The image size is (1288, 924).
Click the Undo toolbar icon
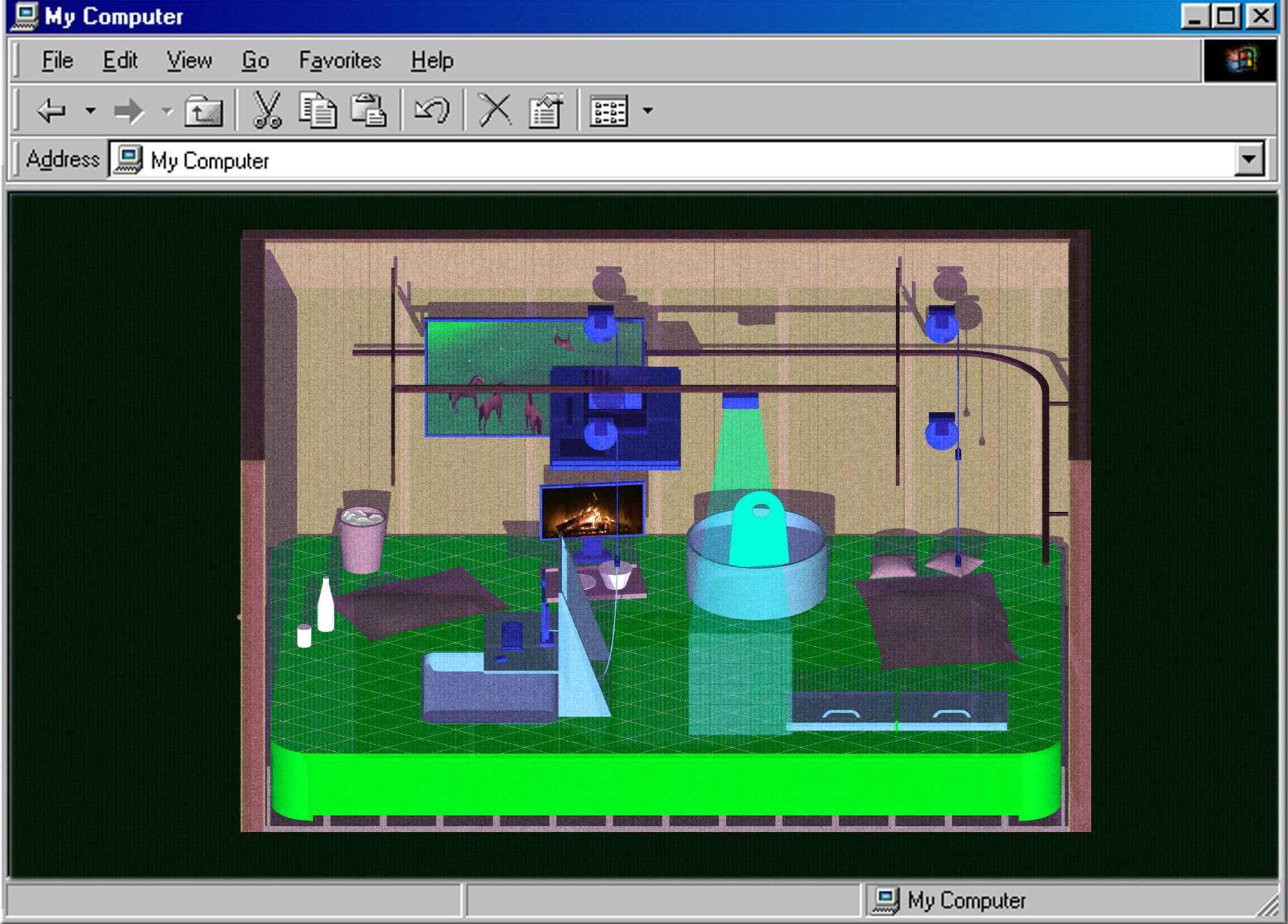(432, 110)
